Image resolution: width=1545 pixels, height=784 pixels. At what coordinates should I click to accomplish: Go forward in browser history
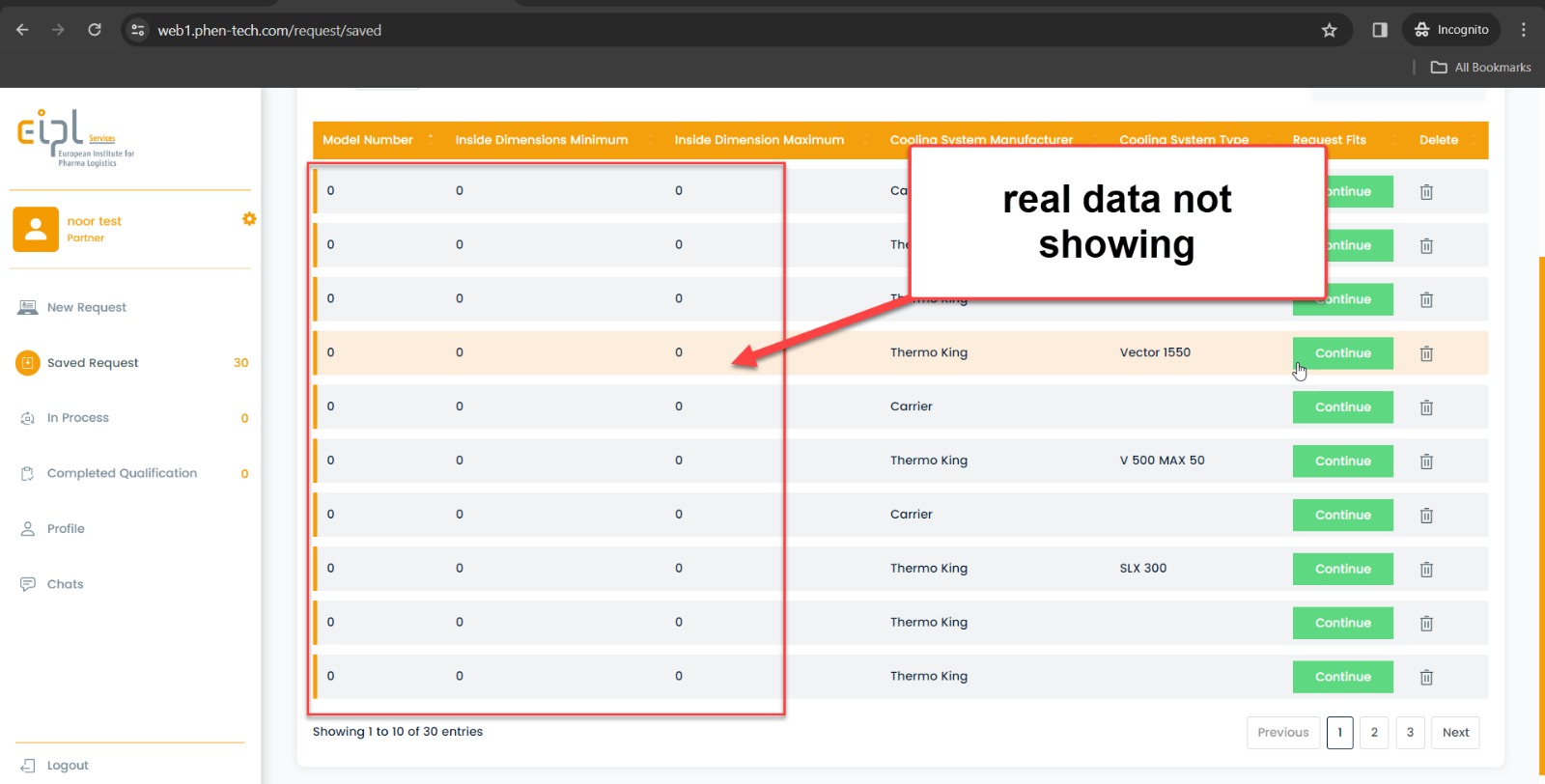click(58, 30)
